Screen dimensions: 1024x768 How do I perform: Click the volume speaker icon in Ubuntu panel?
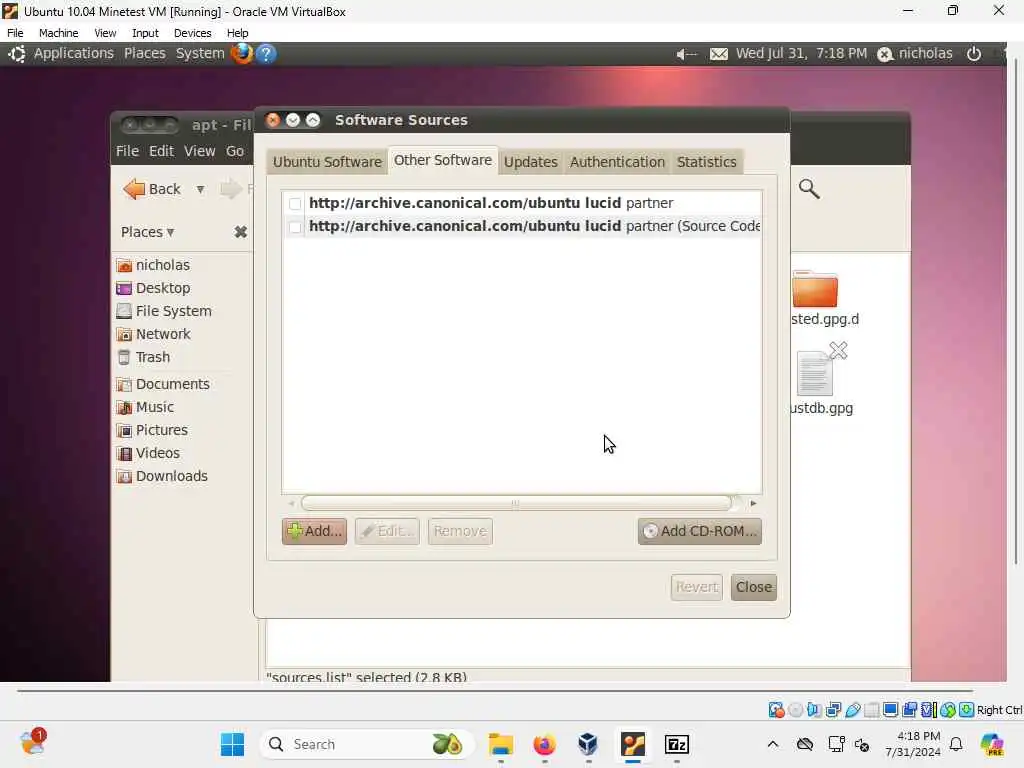point(686,54)
